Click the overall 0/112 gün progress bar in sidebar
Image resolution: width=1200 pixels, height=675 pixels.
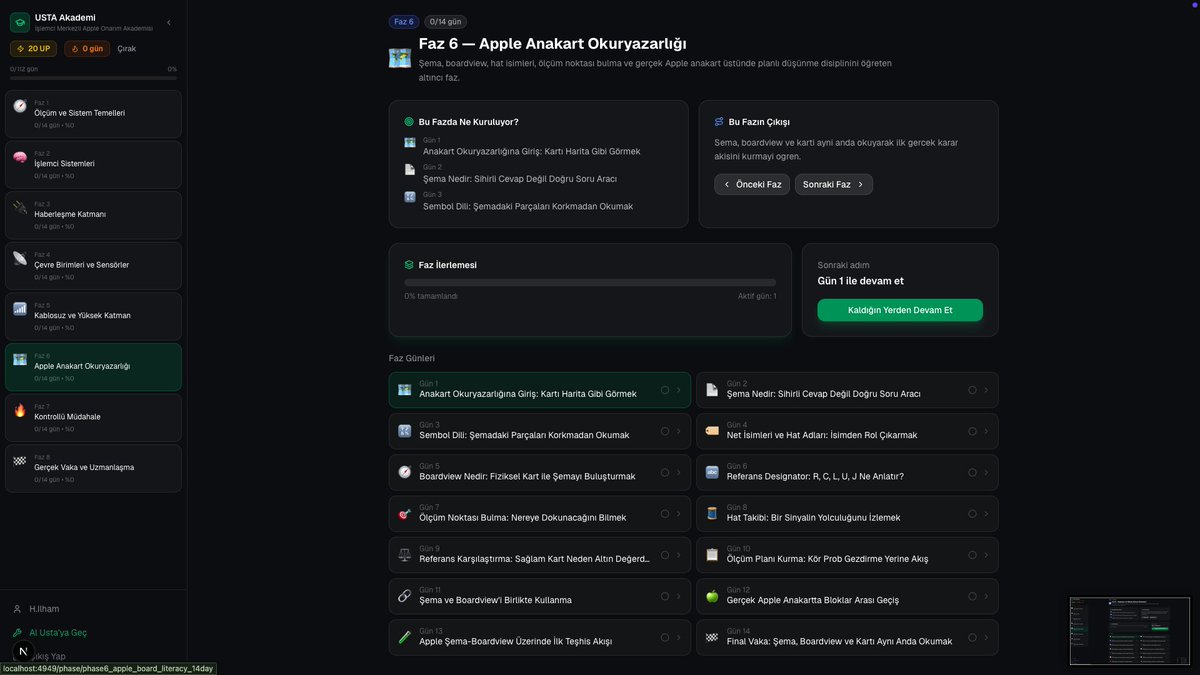tap(93, 78)
